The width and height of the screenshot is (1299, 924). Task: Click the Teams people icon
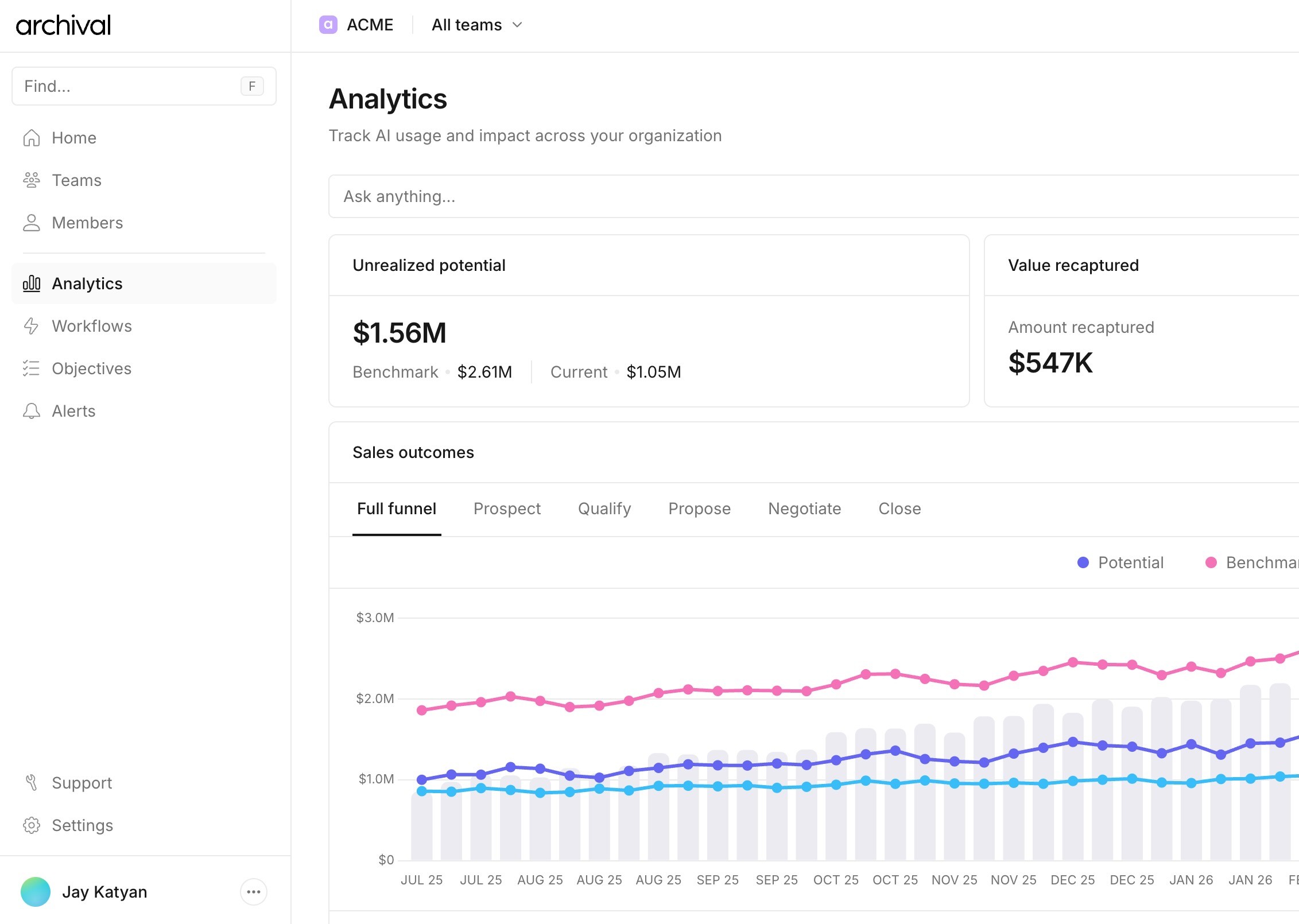click(32, 180)
